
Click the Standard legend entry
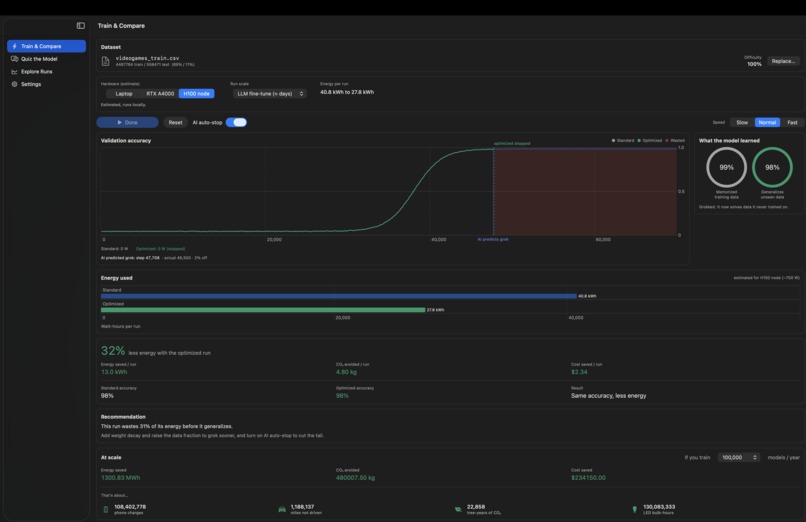tap(623, 140)
